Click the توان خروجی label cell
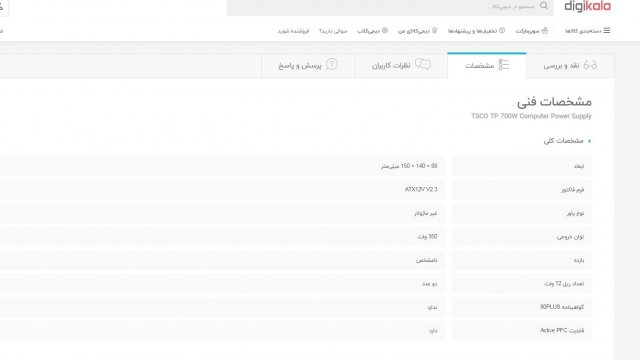Image resolution: width=640 pixels, height=360 pixels. tap(522, 237)
